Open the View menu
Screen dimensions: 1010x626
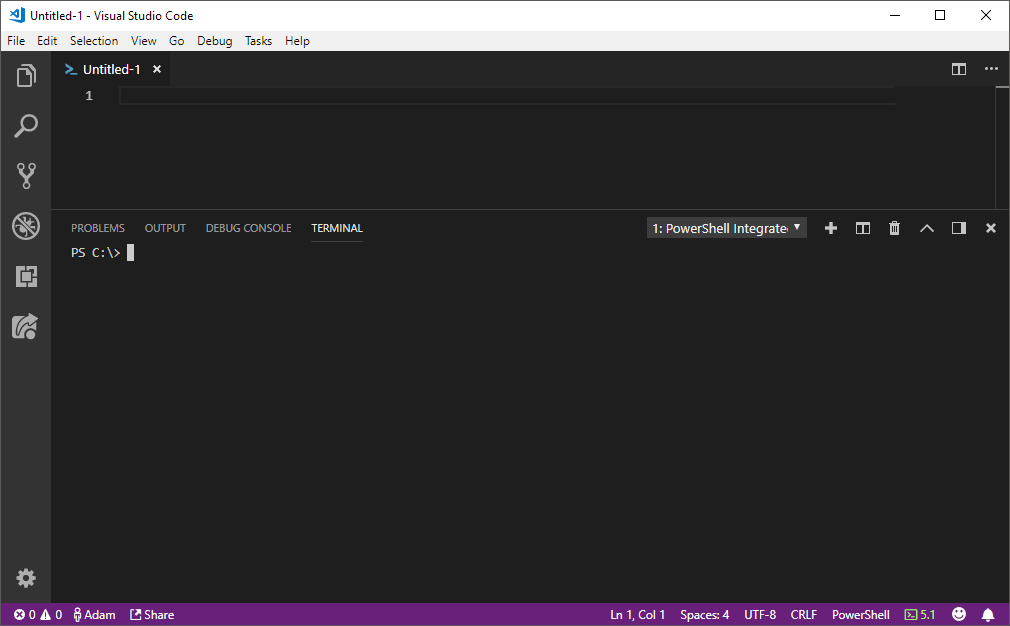144,41
